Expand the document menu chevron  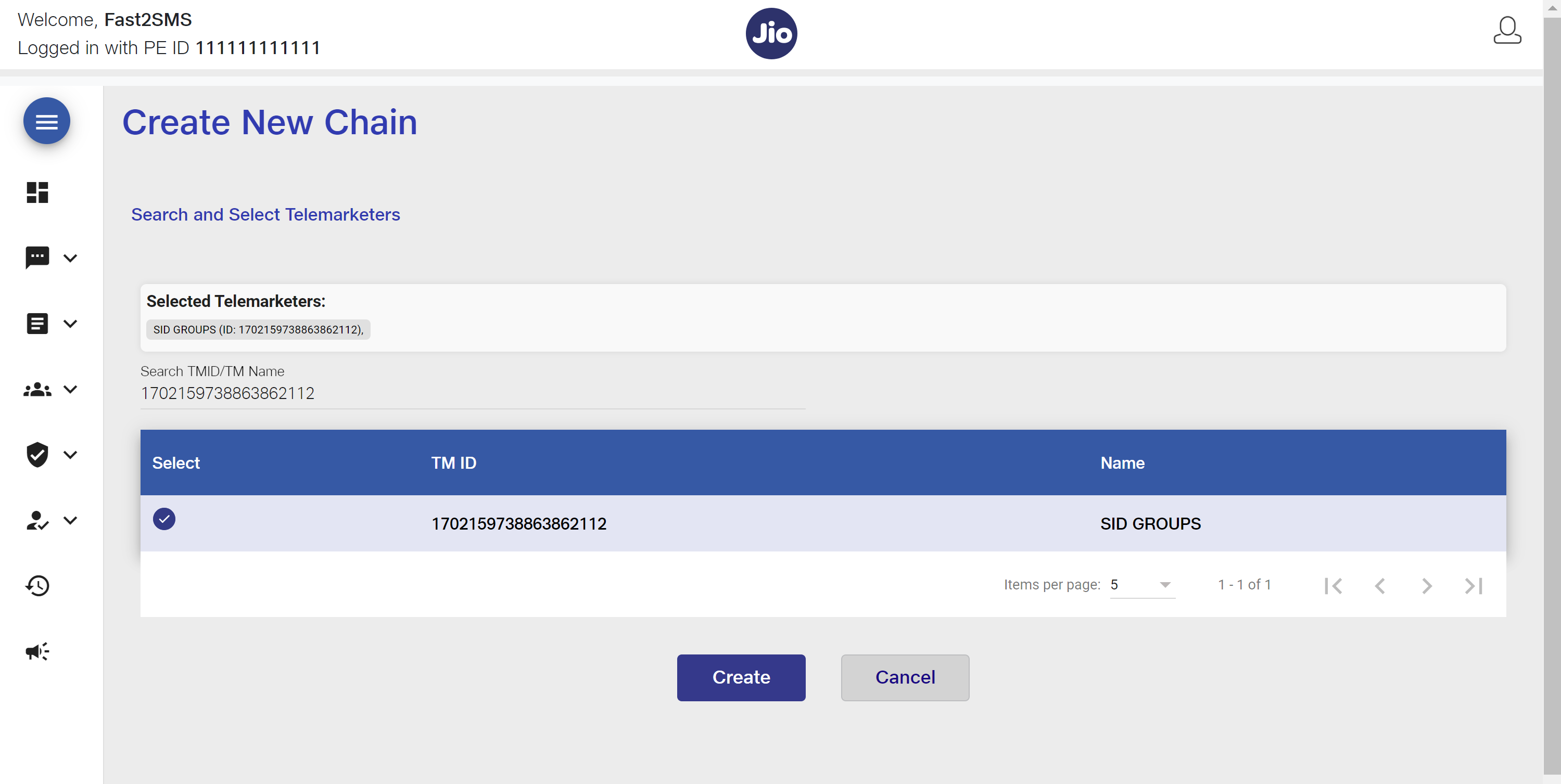pyautogui.click(x=70, y=324)
